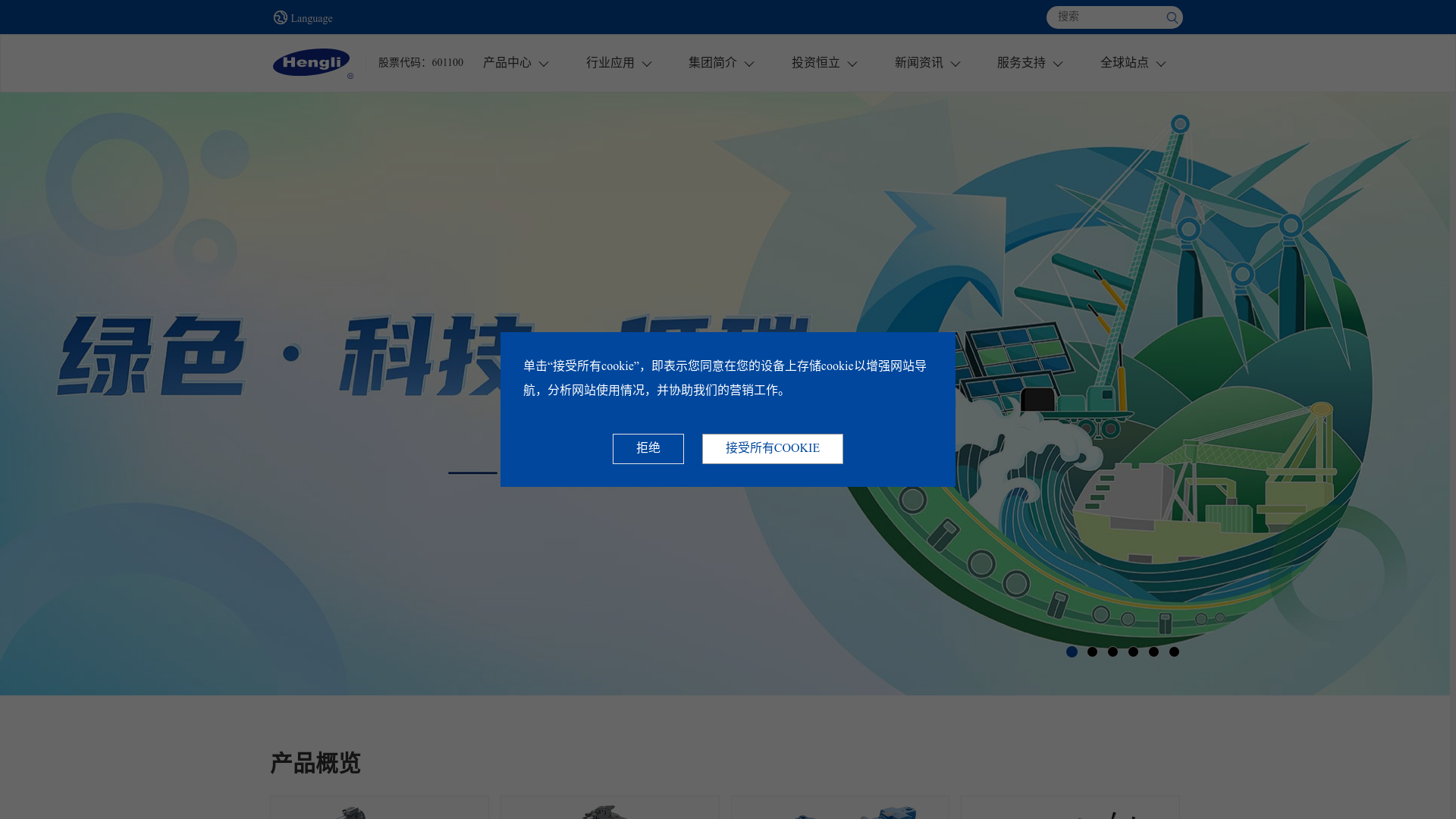Viewport: 1456px width, 819px height.
Task: Click the Language link text
Action: point(312,19)
